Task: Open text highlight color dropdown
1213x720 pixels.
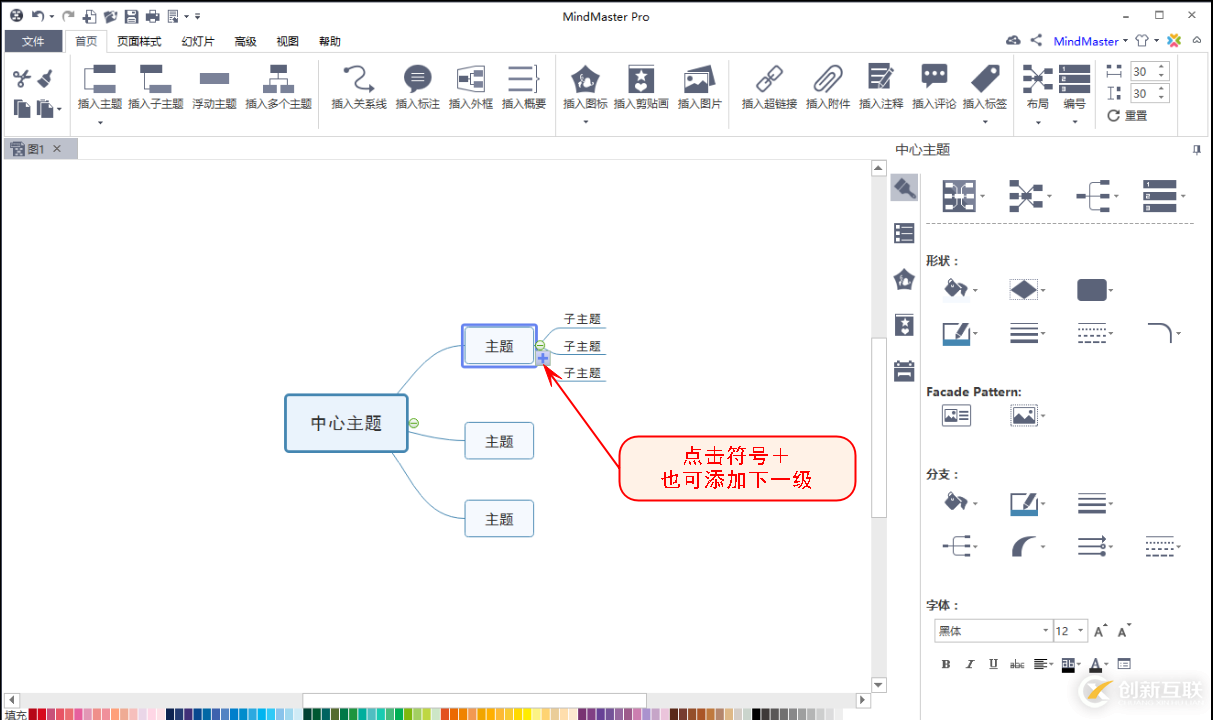Action: [x=1079, y=664]
